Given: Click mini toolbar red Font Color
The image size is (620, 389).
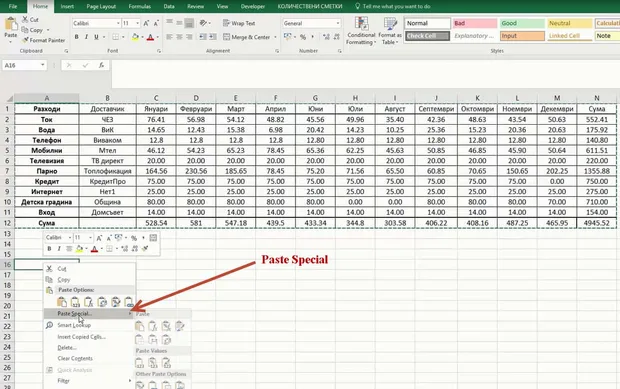Looking at the screenshot, I should pyautogui.click(x=95, y=249).
